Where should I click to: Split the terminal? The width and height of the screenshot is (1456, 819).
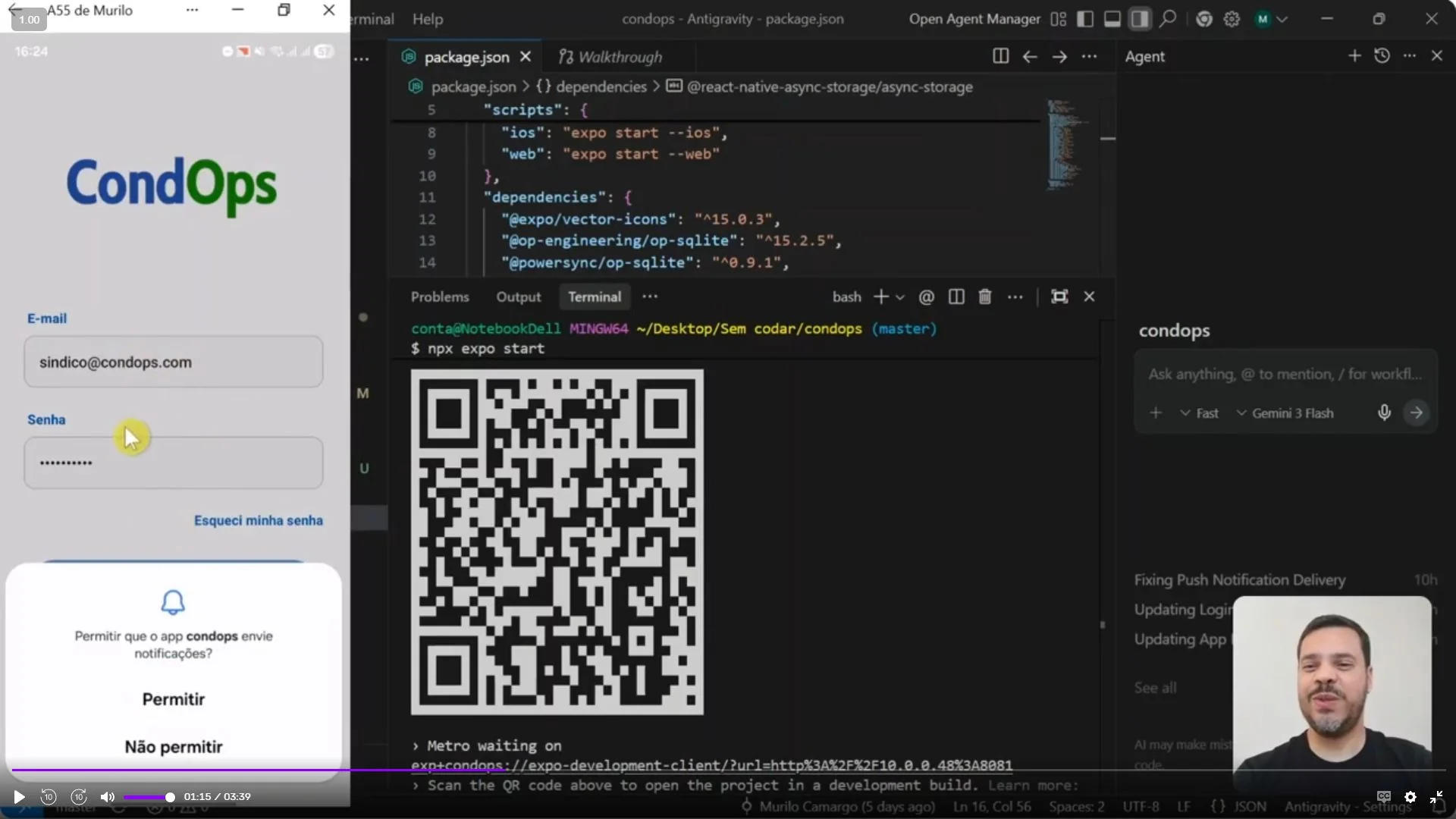tap(956, 297)
